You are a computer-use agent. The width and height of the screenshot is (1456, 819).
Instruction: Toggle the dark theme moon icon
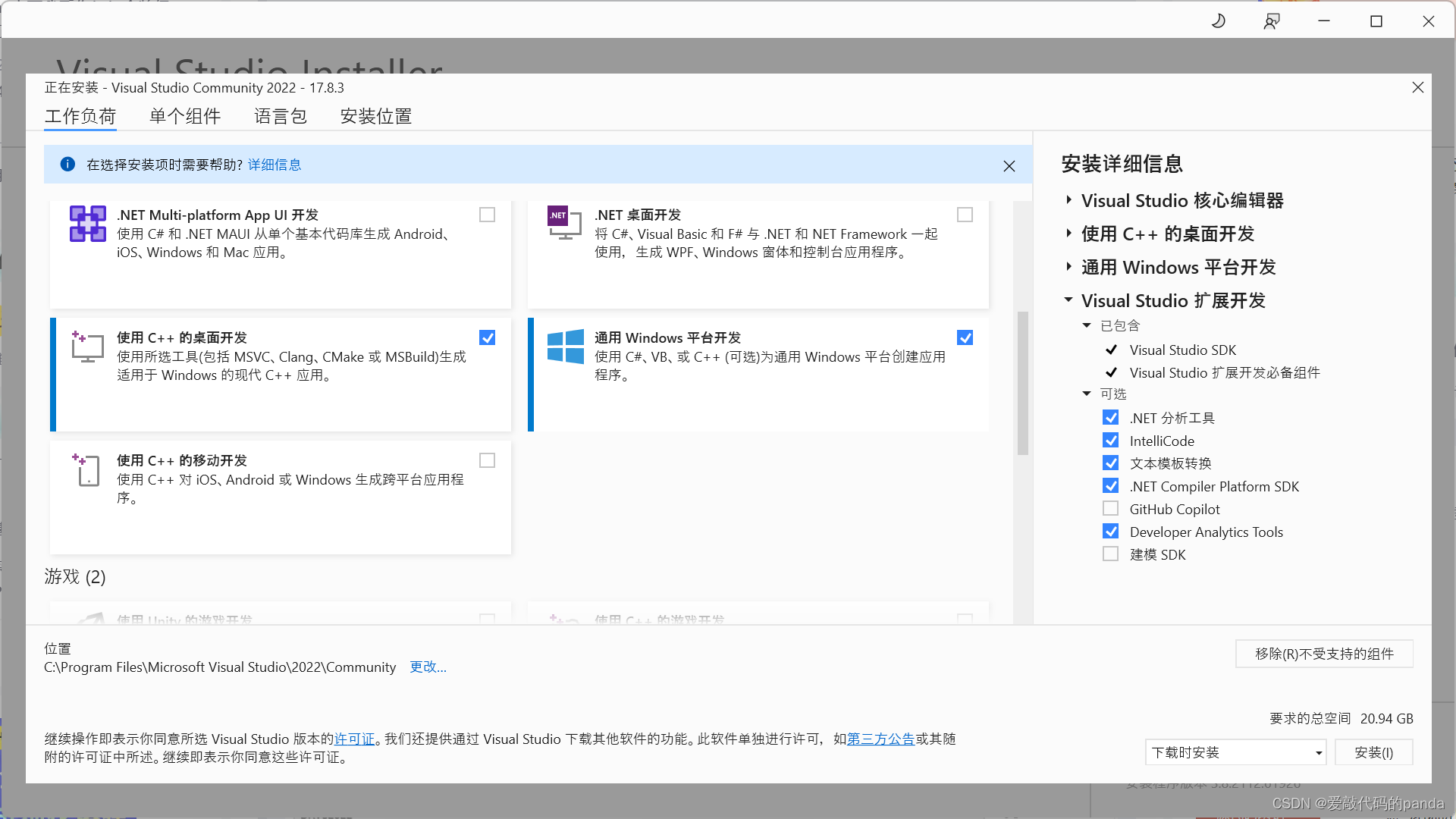tap(1218, 20)
